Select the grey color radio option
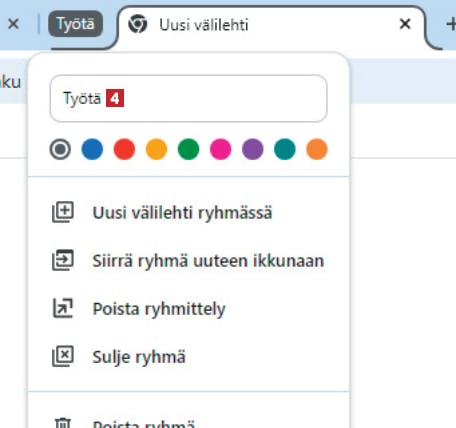 (x=60, y=149)
